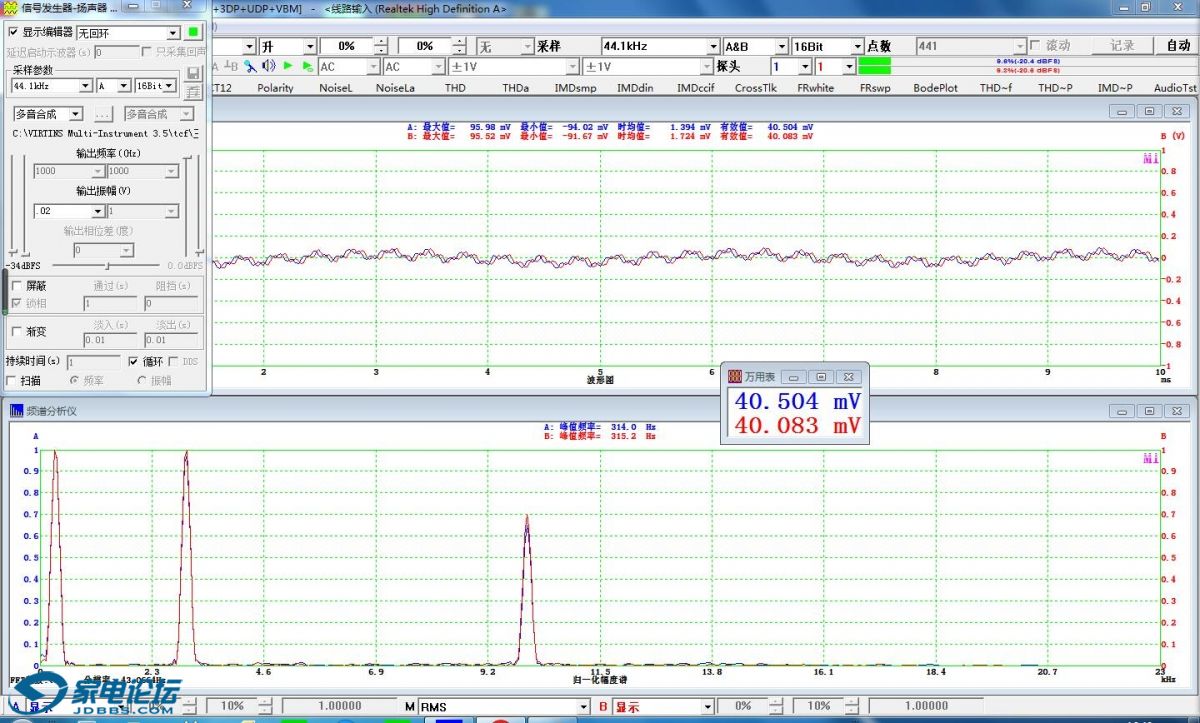Open the BodePlot panel tab
Viewport: 1200px width, 723px height.
pos(935,88)
